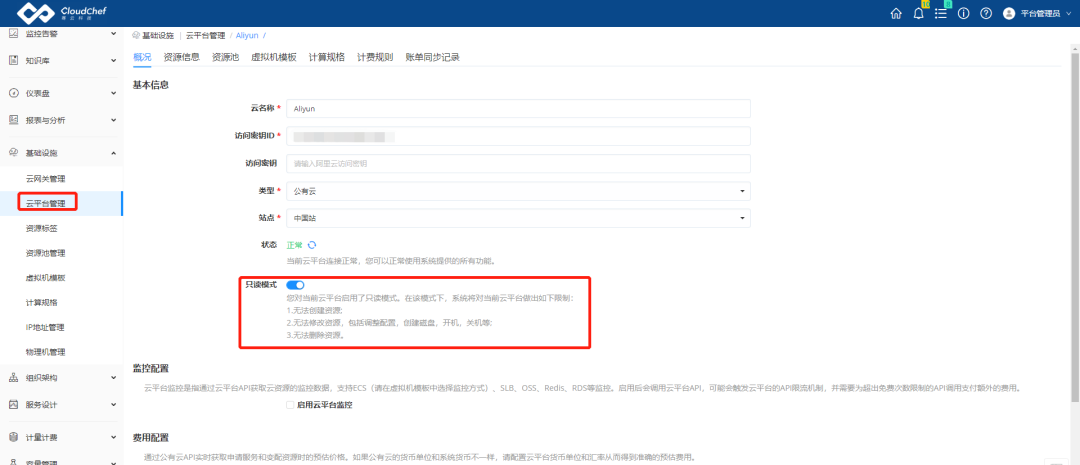Expand the 计量计费 menu chevron

[114, 437]
